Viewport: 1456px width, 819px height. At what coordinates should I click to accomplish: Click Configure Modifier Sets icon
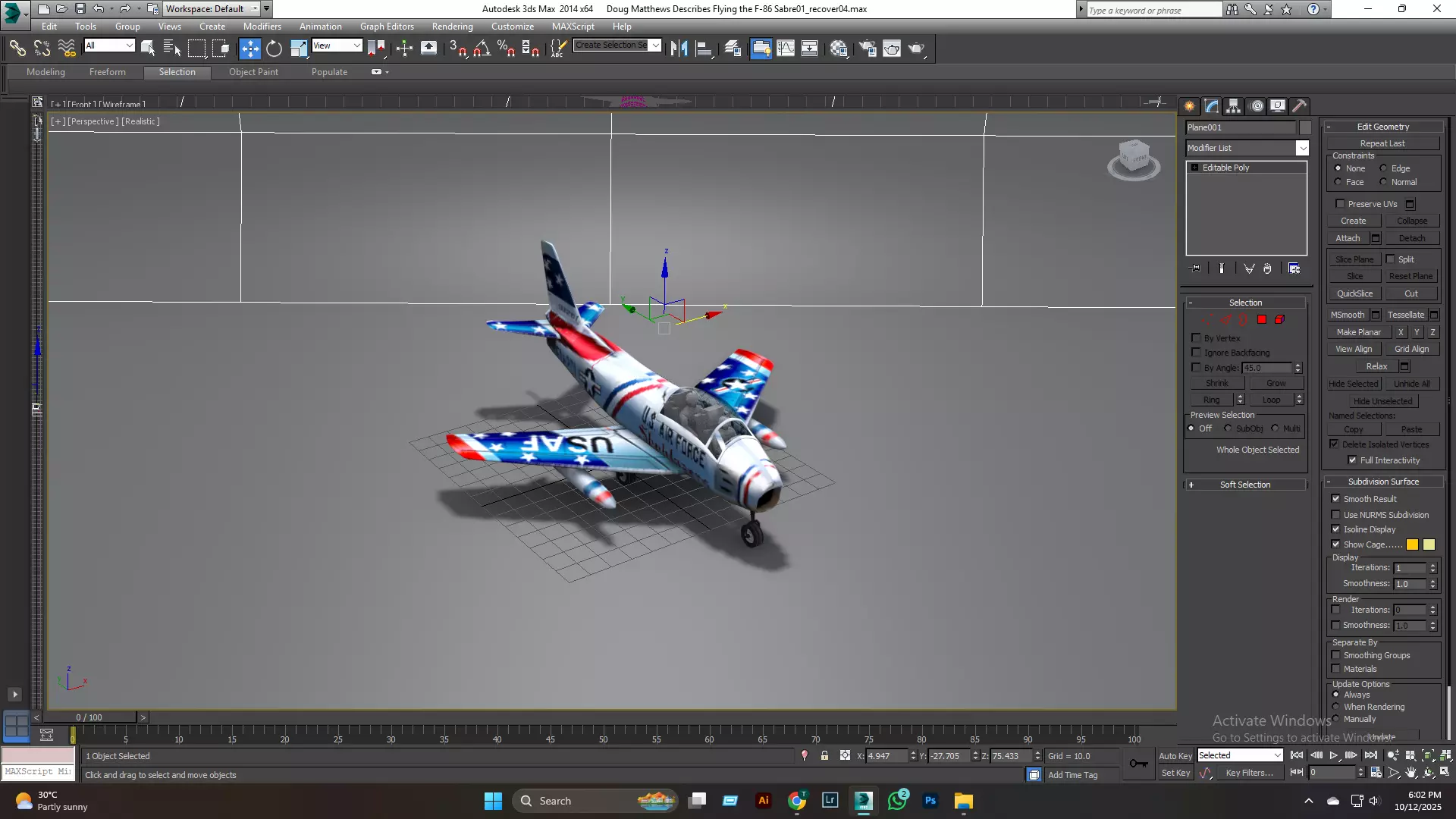click(1294, 268)
